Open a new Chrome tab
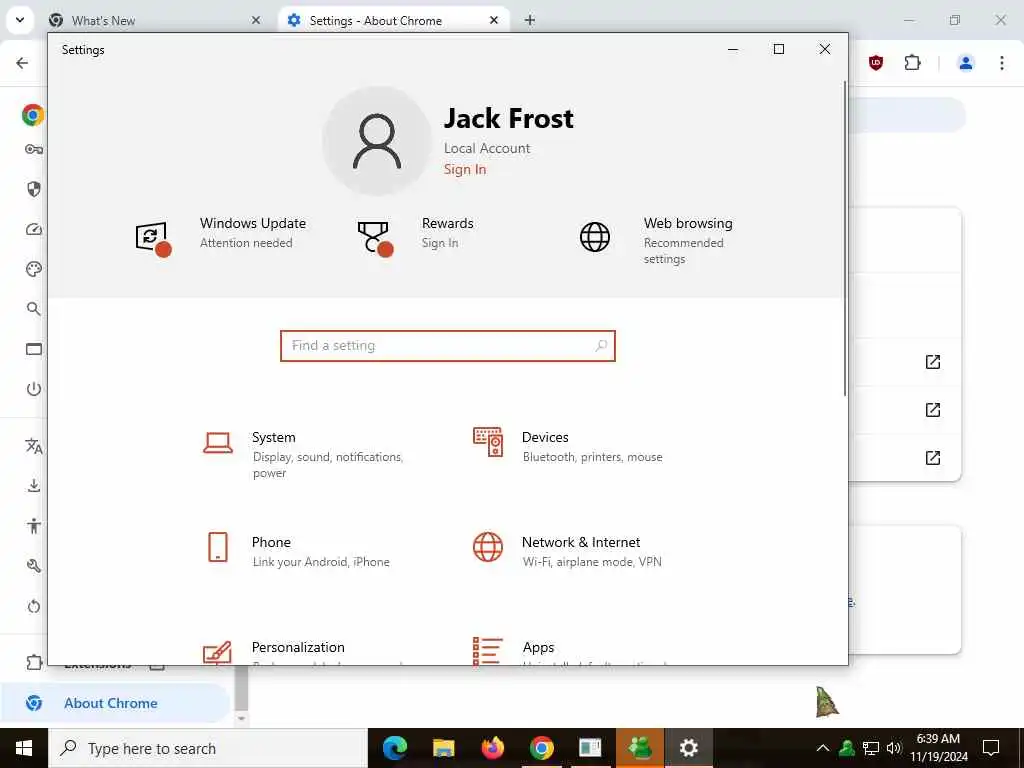The height and width of the screenshot is (768, 1024). pos(530,20)
